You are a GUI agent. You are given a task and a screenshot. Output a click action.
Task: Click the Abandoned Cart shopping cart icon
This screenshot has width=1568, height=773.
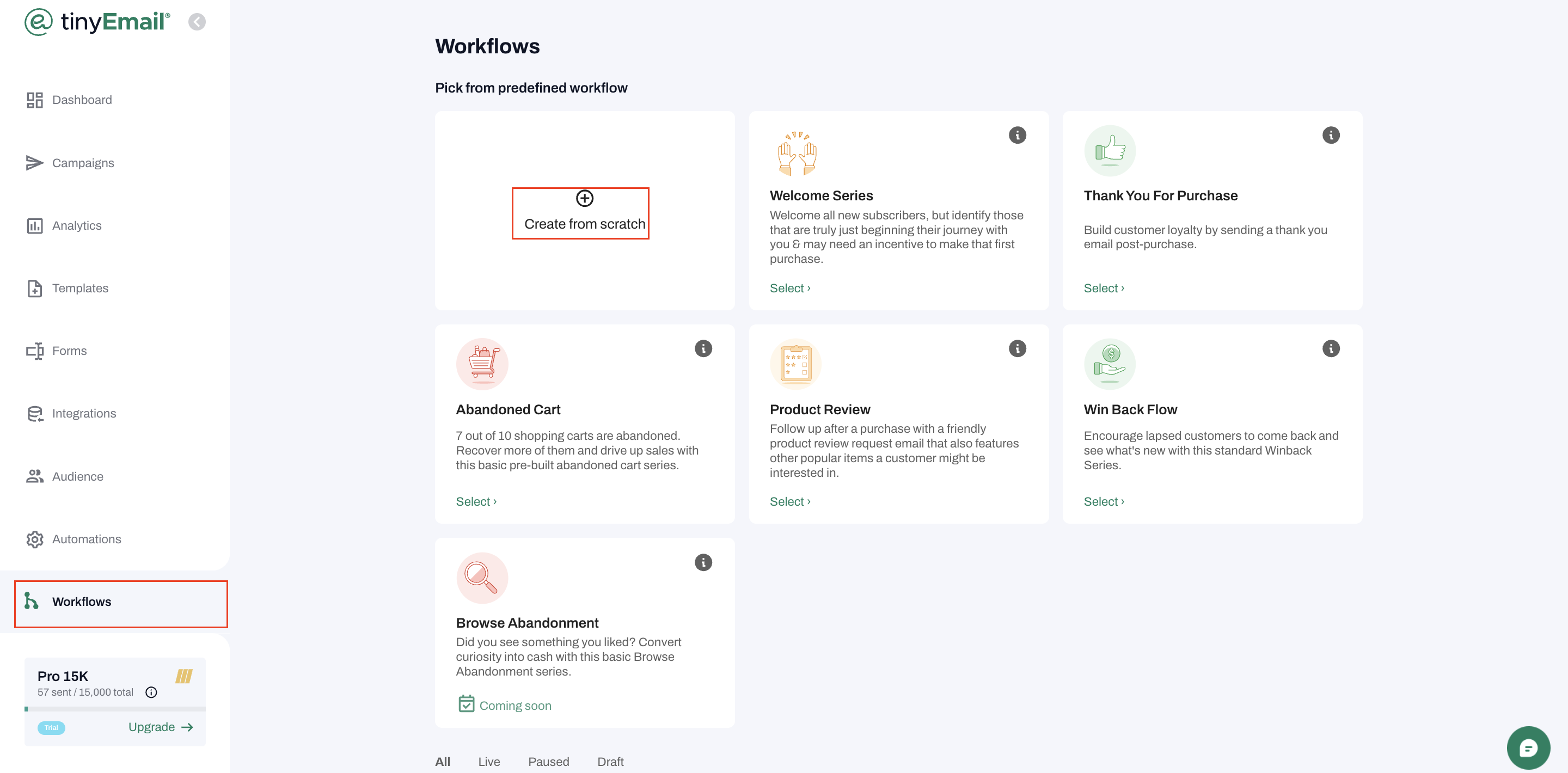[482, 364]
